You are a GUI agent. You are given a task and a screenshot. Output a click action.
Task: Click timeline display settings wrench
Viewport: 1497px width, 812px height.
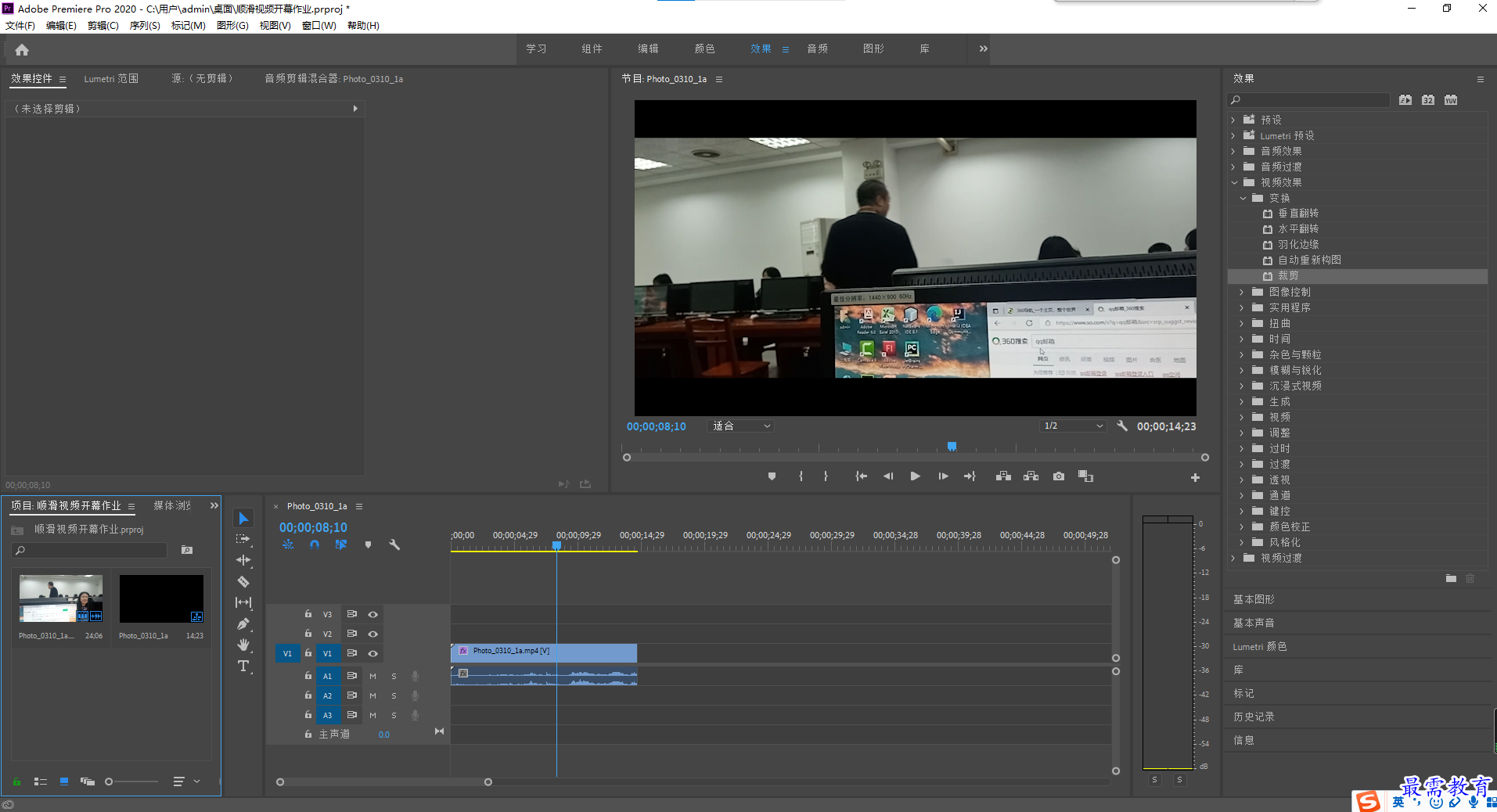coord(394,544)
